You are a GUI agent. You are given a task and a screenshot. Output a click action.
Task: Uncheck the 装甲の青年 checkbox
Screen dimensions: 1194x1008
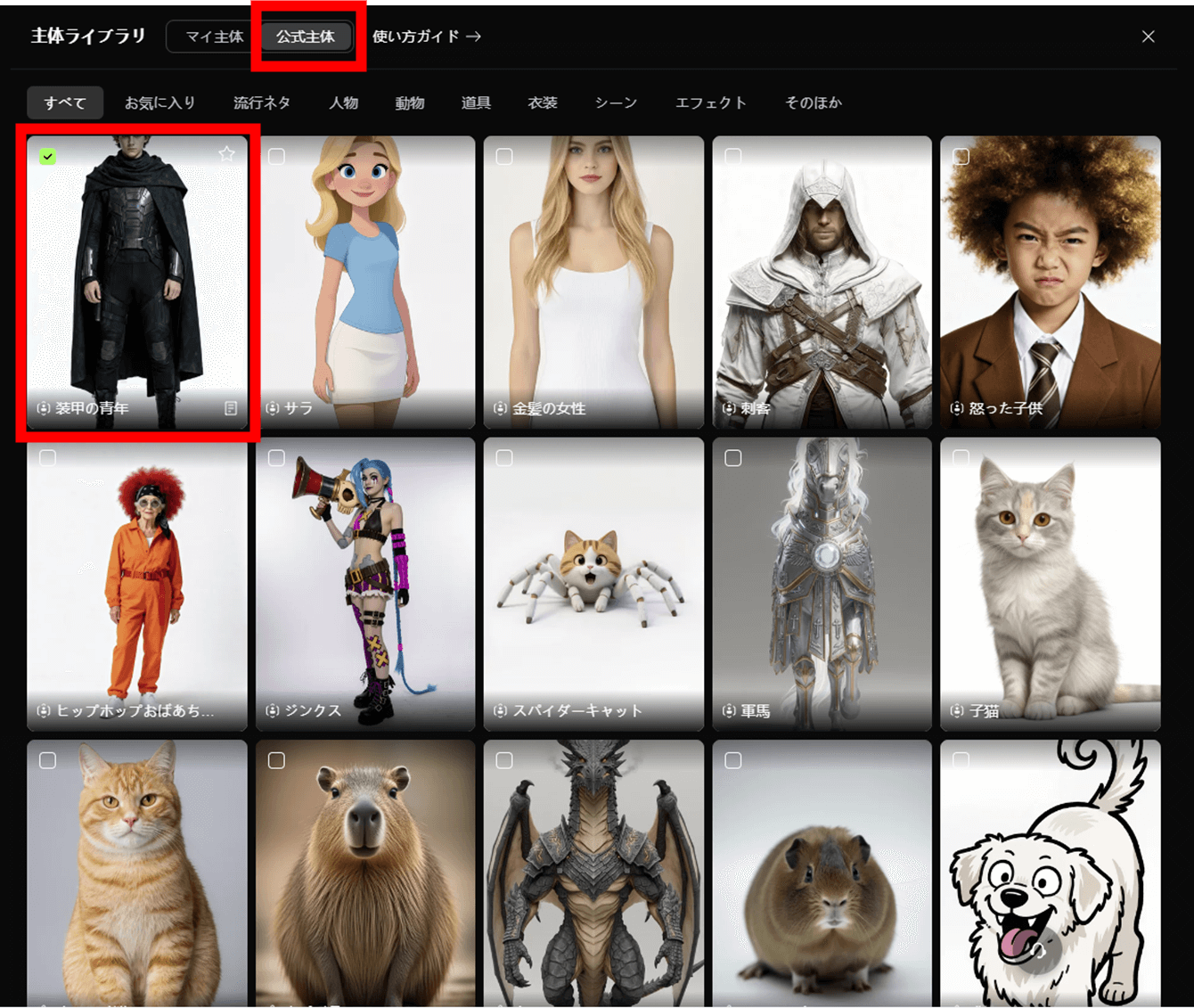pyautogui.click(x=48, y=157)
